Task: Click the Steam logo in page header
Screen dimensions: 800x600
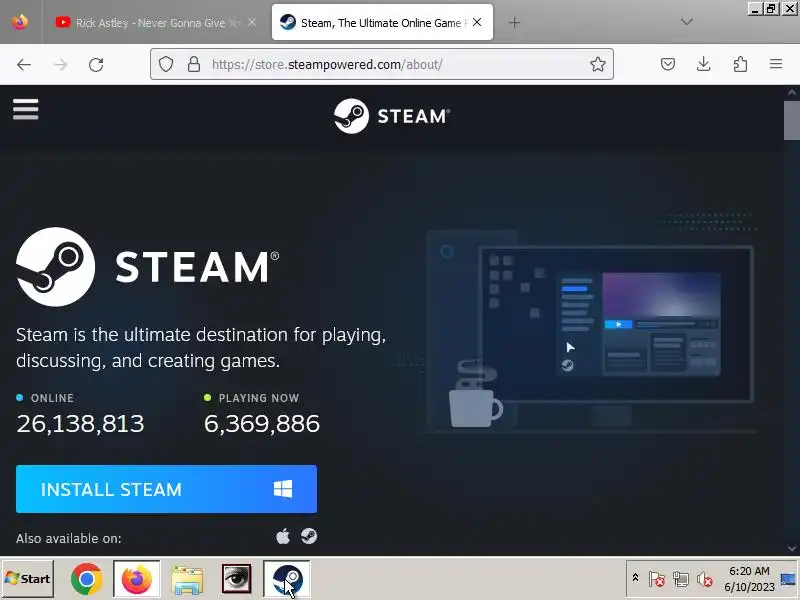Action: click(391, 116)
